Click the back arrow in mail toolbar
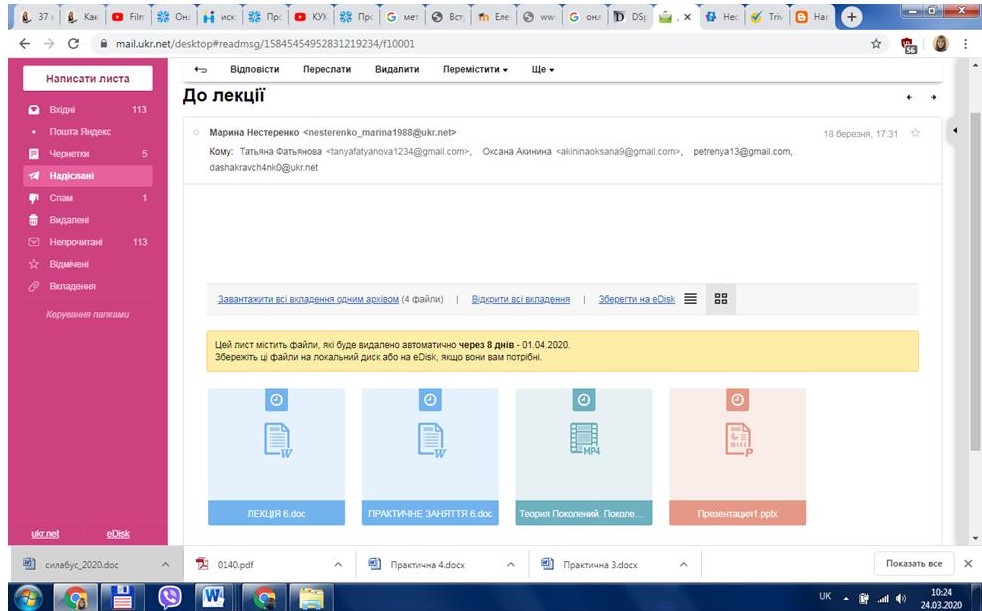The height and width of the screenshot is (611, 982). pos(201,70)
